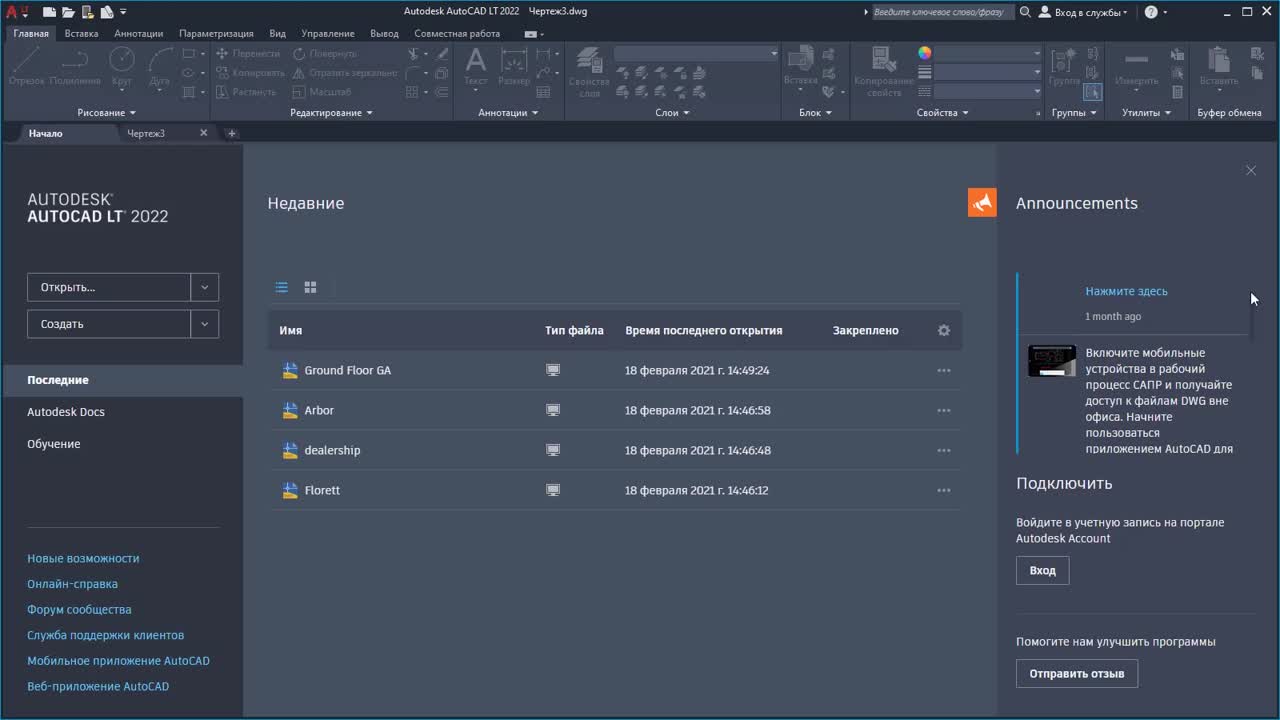This screenshot has height=720, width=1280.
Task: Click the Вставка block insert tool
Action: (800, 68)
